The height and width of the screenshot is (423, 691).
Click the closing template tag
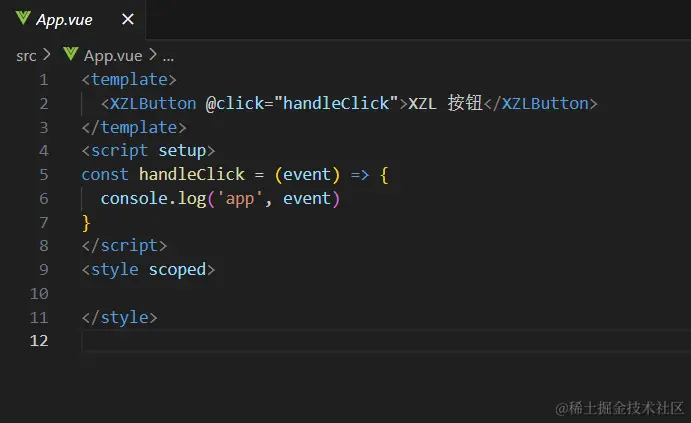[x=134, y=127]
